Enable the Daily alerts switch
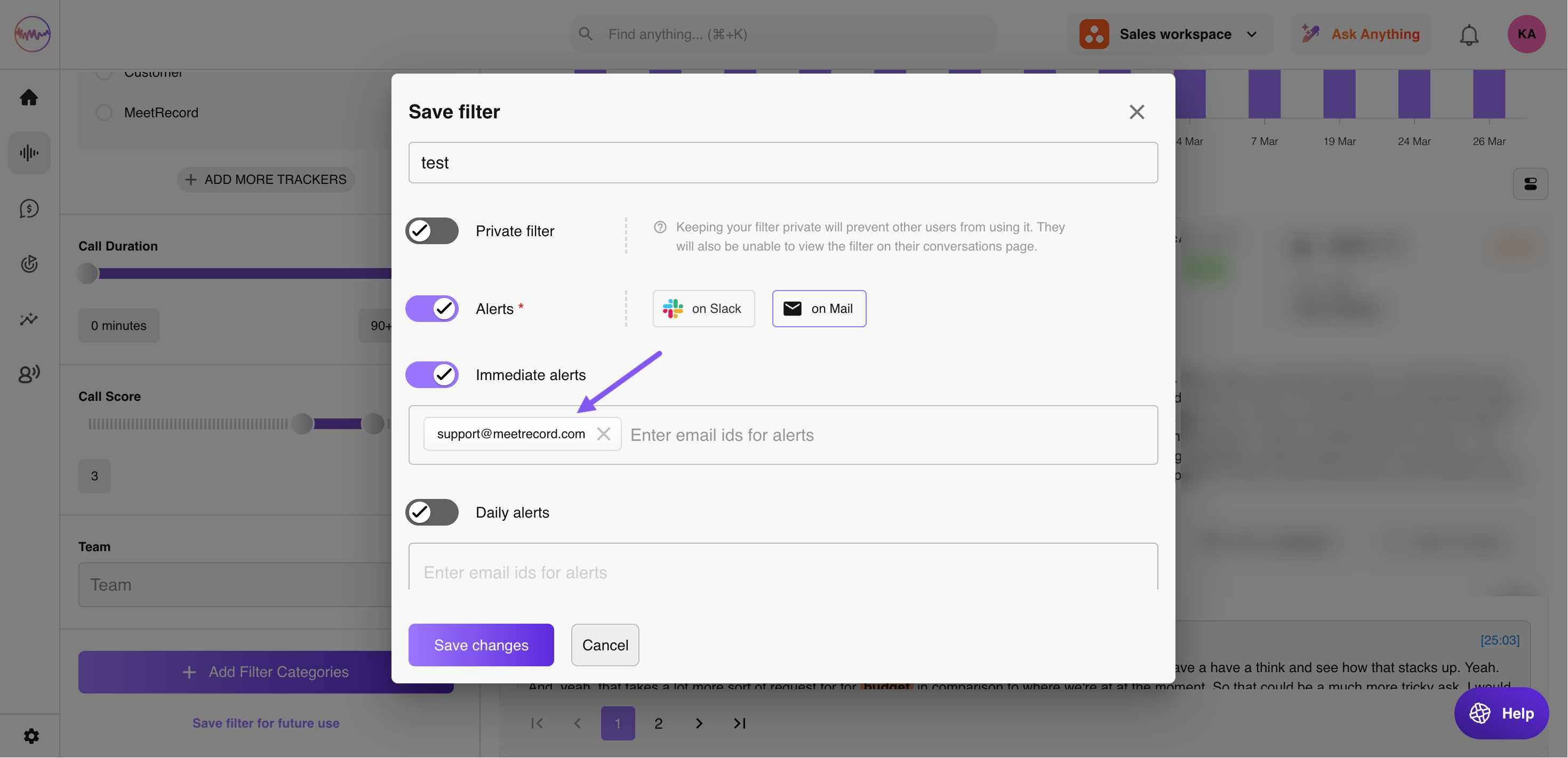This screenshot has height=758, width=1568. click(x=431, y=512)
